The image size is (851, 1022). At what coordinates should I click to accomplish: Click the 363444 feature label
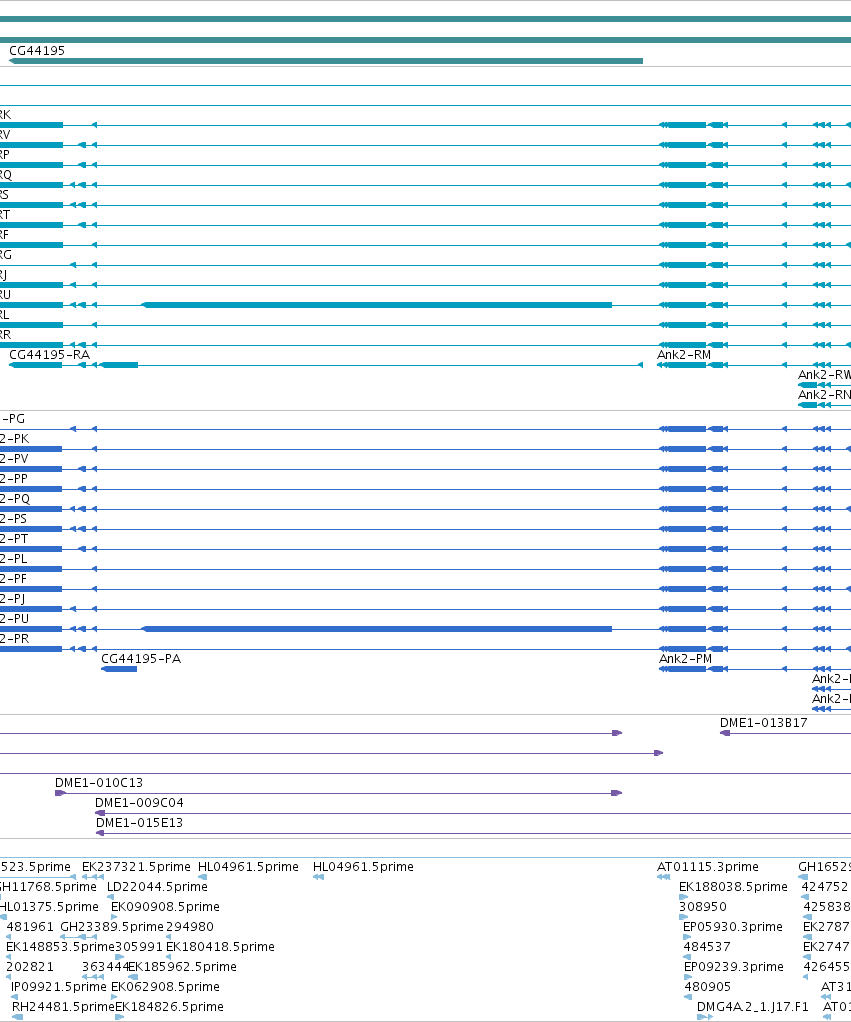(x=106, y=967)
